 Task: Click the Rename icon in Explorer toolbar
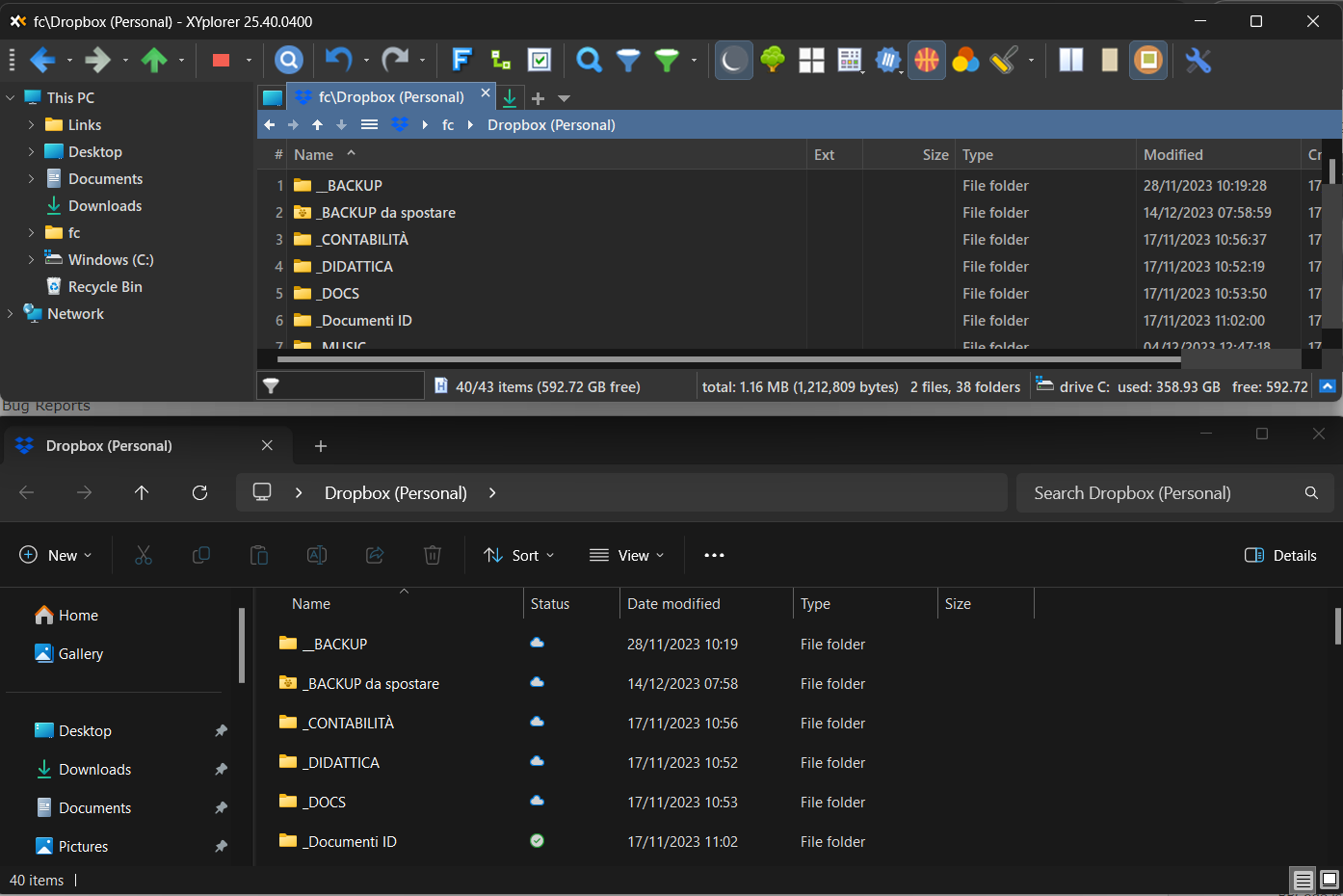click(x=316, y=555)
